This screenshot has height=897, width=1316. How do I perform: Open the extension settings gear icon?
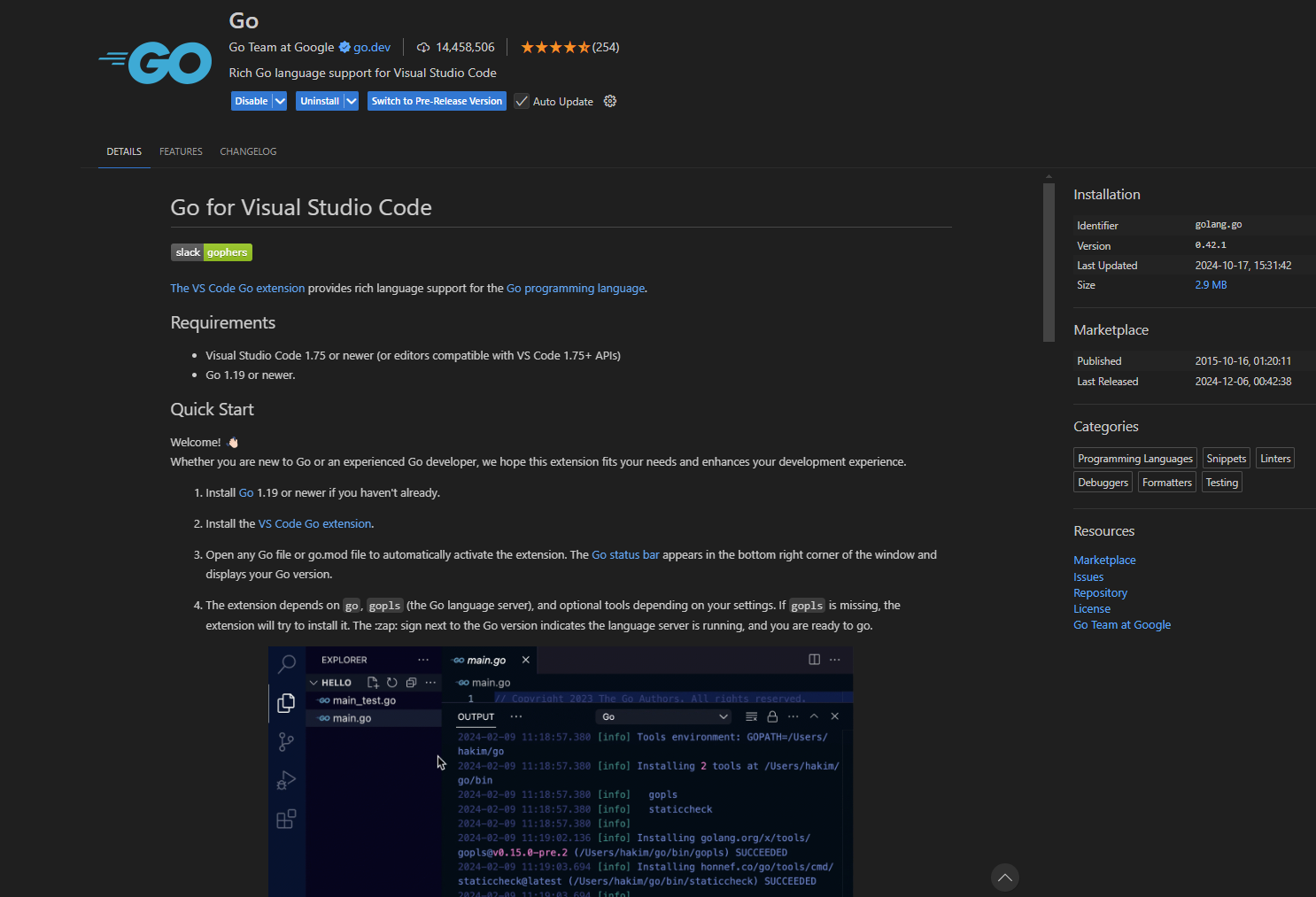[610, 101]
